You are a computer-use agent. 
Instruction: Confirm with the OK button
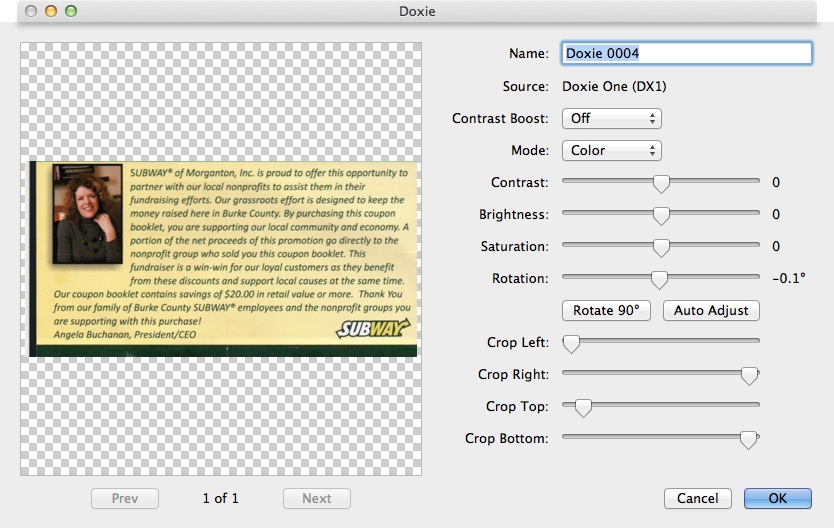click(x=778, y=498)
